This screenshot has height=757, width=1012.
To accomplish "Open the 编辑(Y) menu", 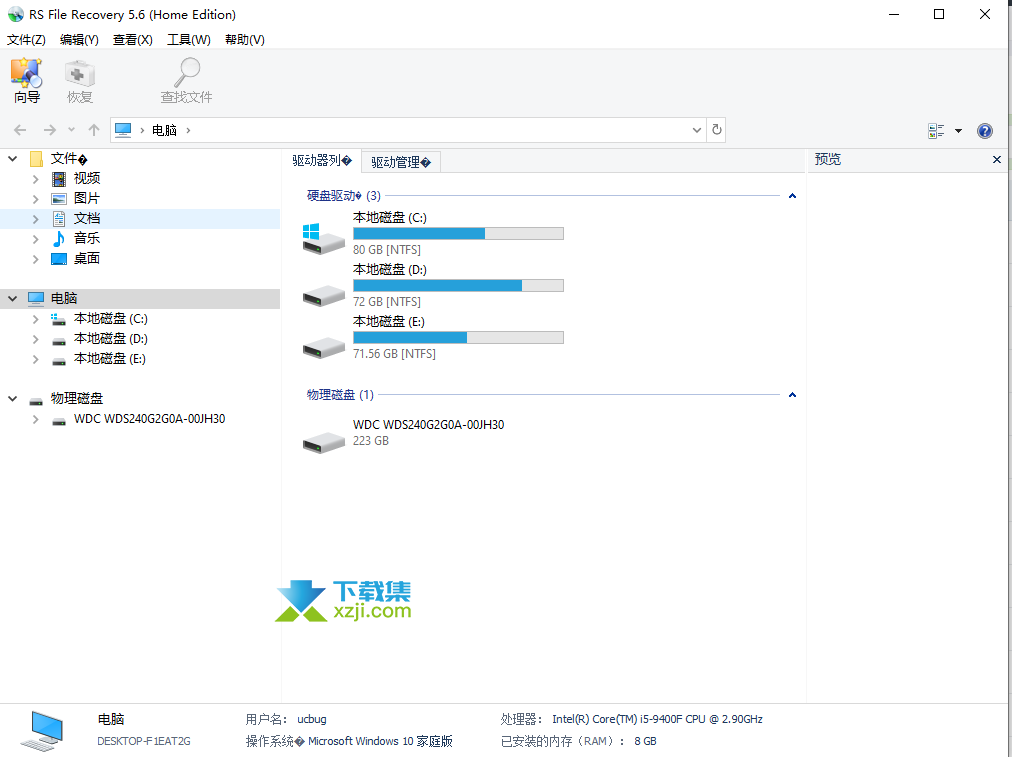I will [x=79, y=40].
